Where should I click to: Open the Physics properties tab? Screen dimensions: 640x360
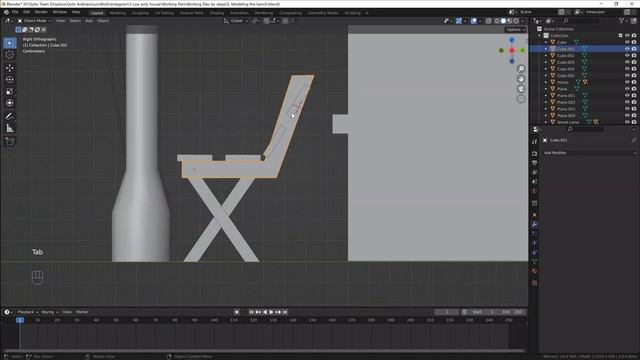(535, 243)
